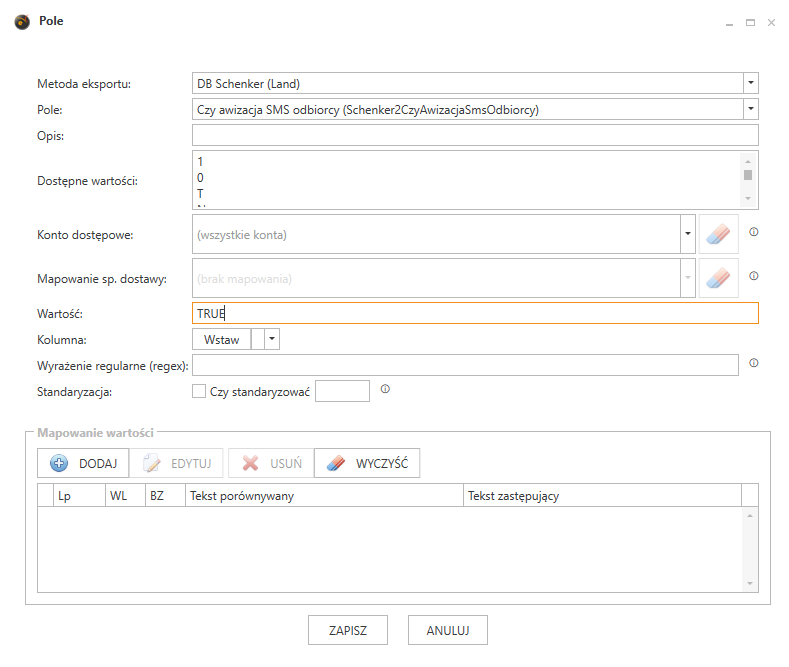Image resolution: width=789 pixels, height=667 pixels.
Task: Show info for Mapowanie sp. dostawy
Action: point(753,276)
